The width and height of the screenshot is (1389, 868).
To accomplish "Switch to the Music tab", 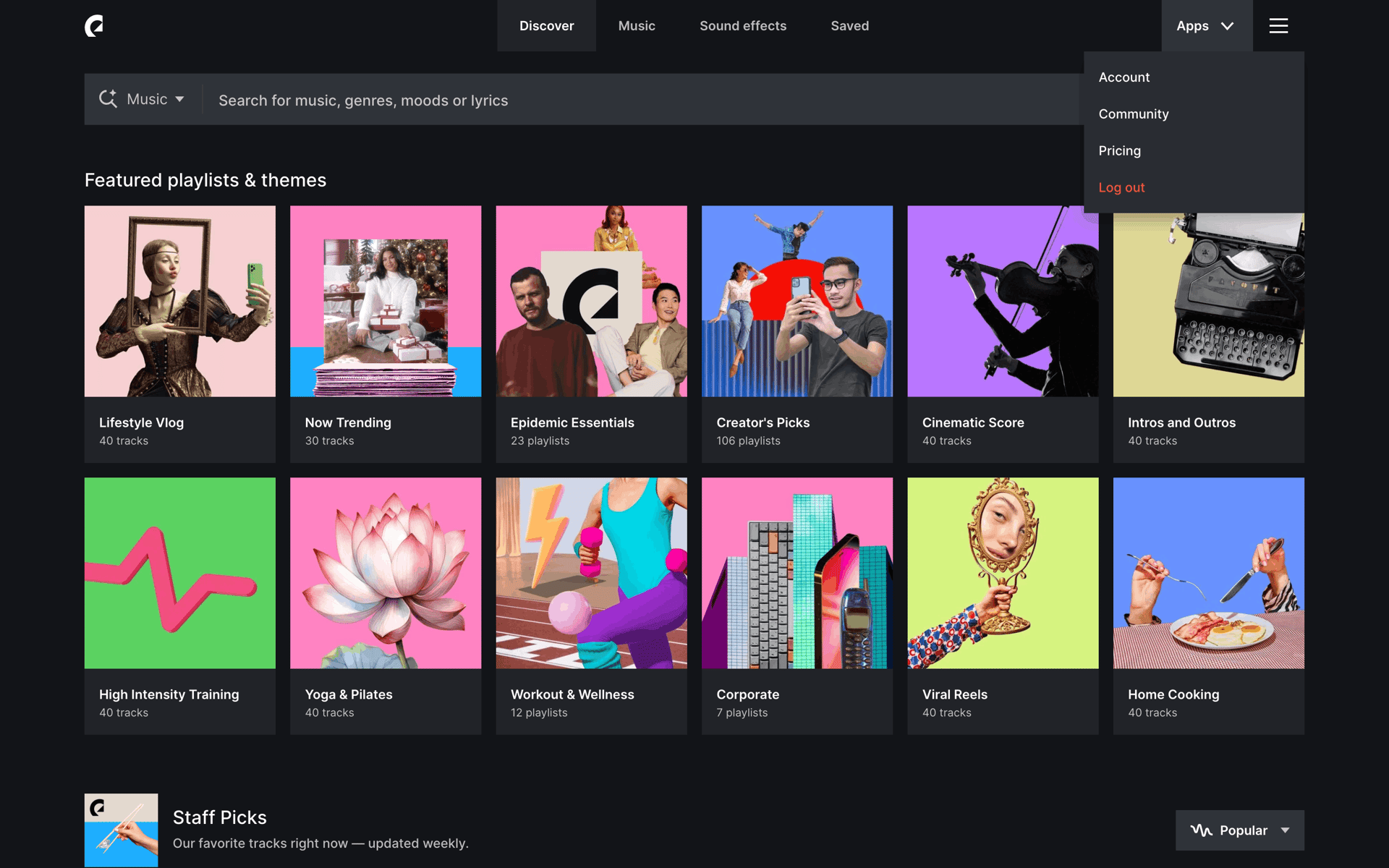I will point(637,26).
